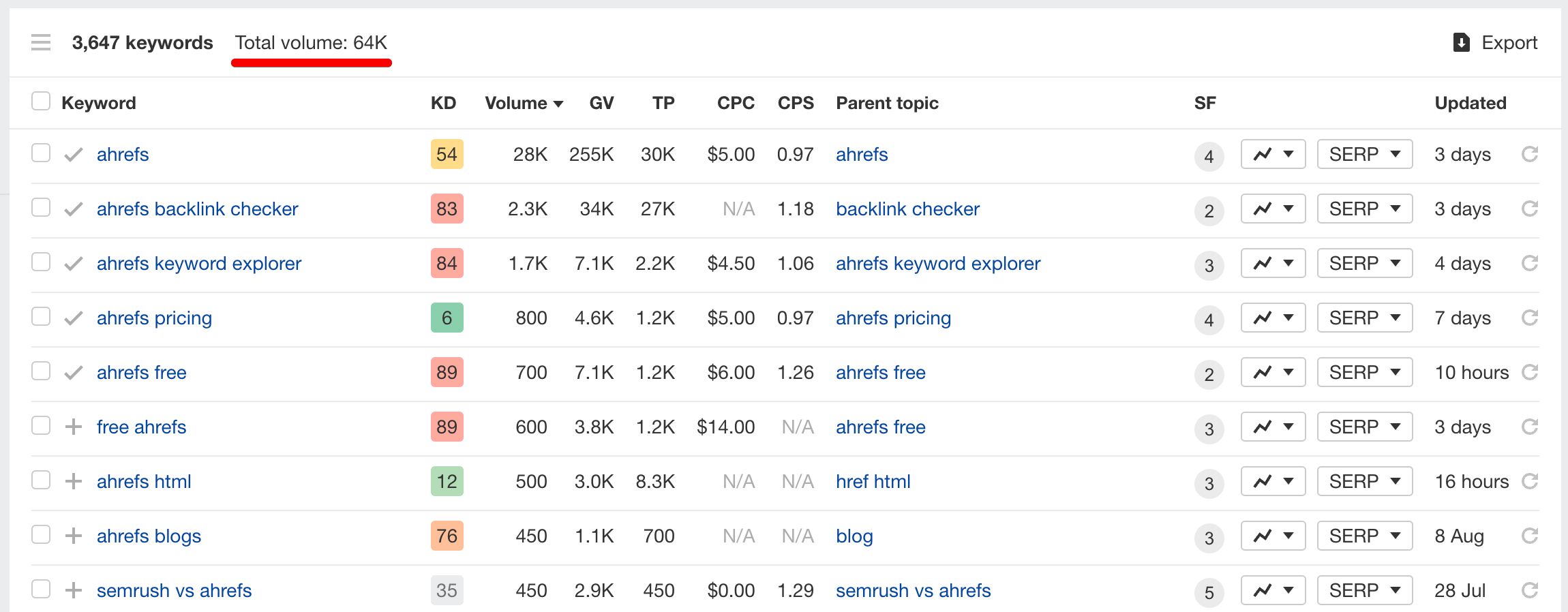
Task: Click the 'Total volume: 64K' text
Action: coord(311,43)
